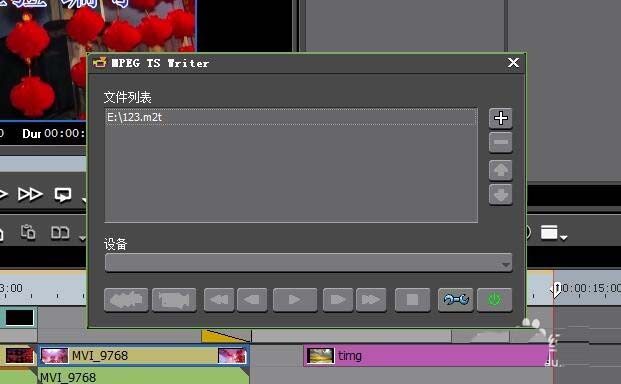Click the camcorder icon in the dialog
Screen dimensions: 621x384
tap(174, 300)
